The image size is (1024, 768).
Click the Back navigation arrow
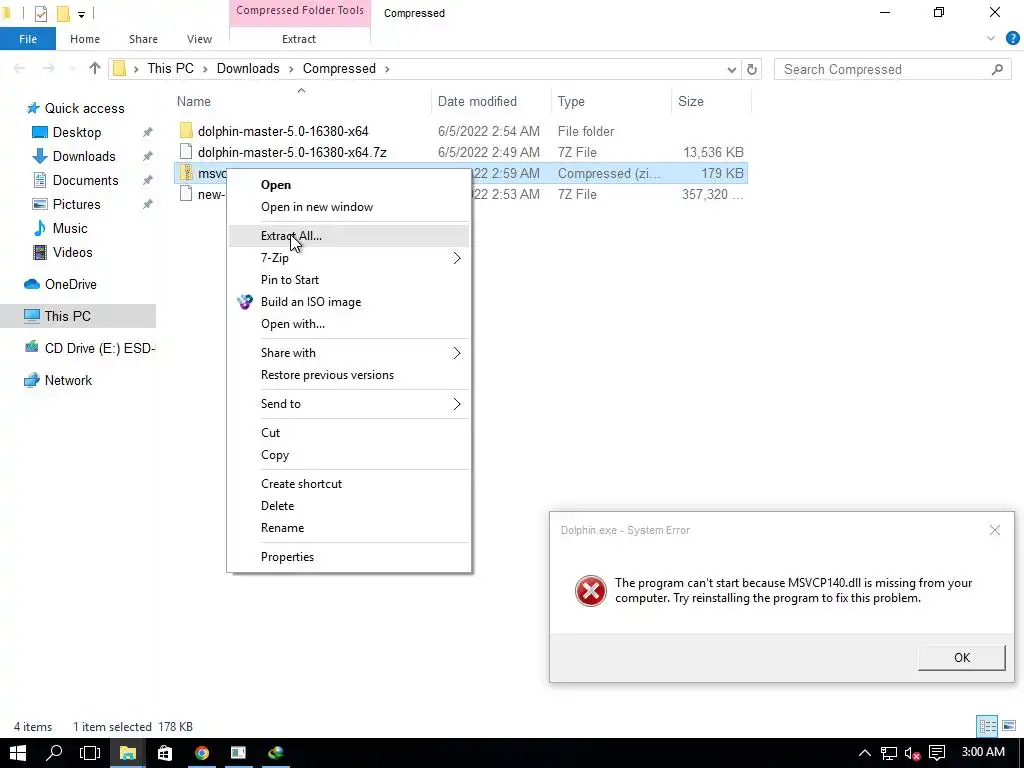20,68
